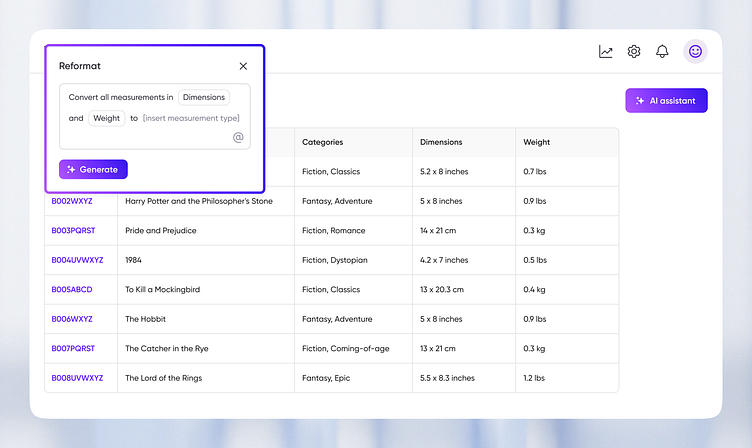Click the insert measurement type placeholder
The height and width of the screenshot is (448, 752).
click(x=191, y=118)
